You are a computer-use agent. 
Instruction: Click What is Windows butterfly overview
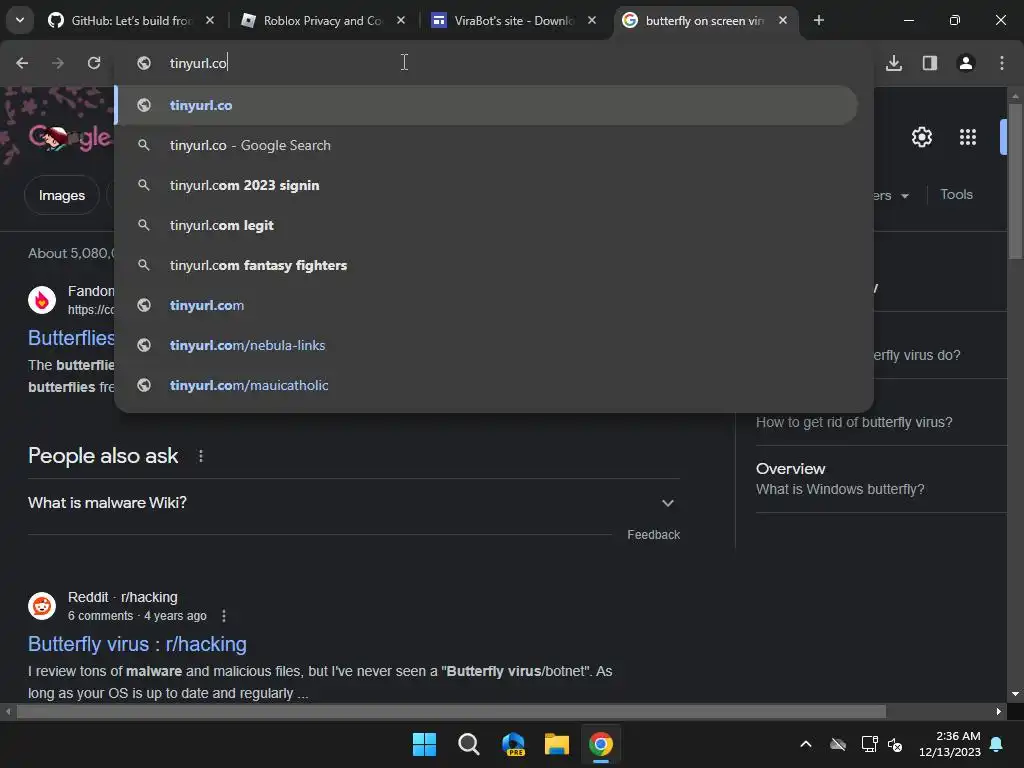click(840, 489)
